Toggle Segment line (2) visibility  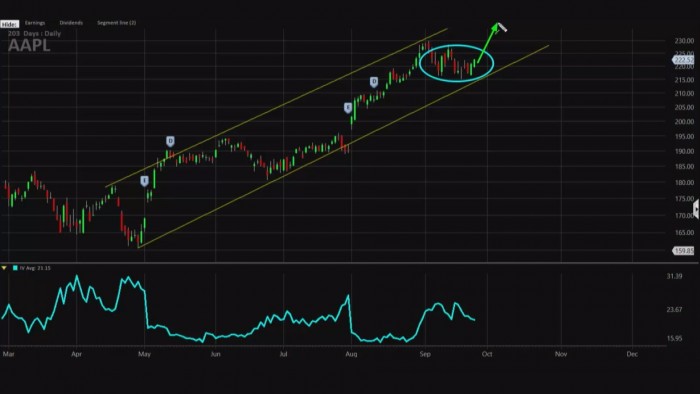(x=117, y=23)
